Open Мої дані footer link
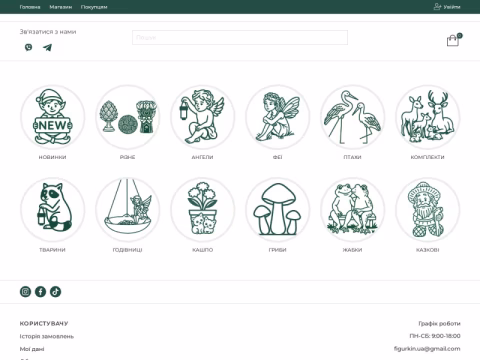This screenshot has width=480, height=360. (x=32, y=349)
